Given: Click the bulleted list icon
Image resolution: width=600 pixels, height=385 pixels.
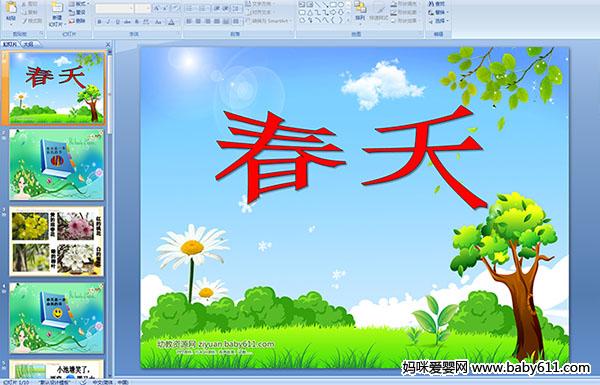Looking at the screenshot, I should 190,8.
